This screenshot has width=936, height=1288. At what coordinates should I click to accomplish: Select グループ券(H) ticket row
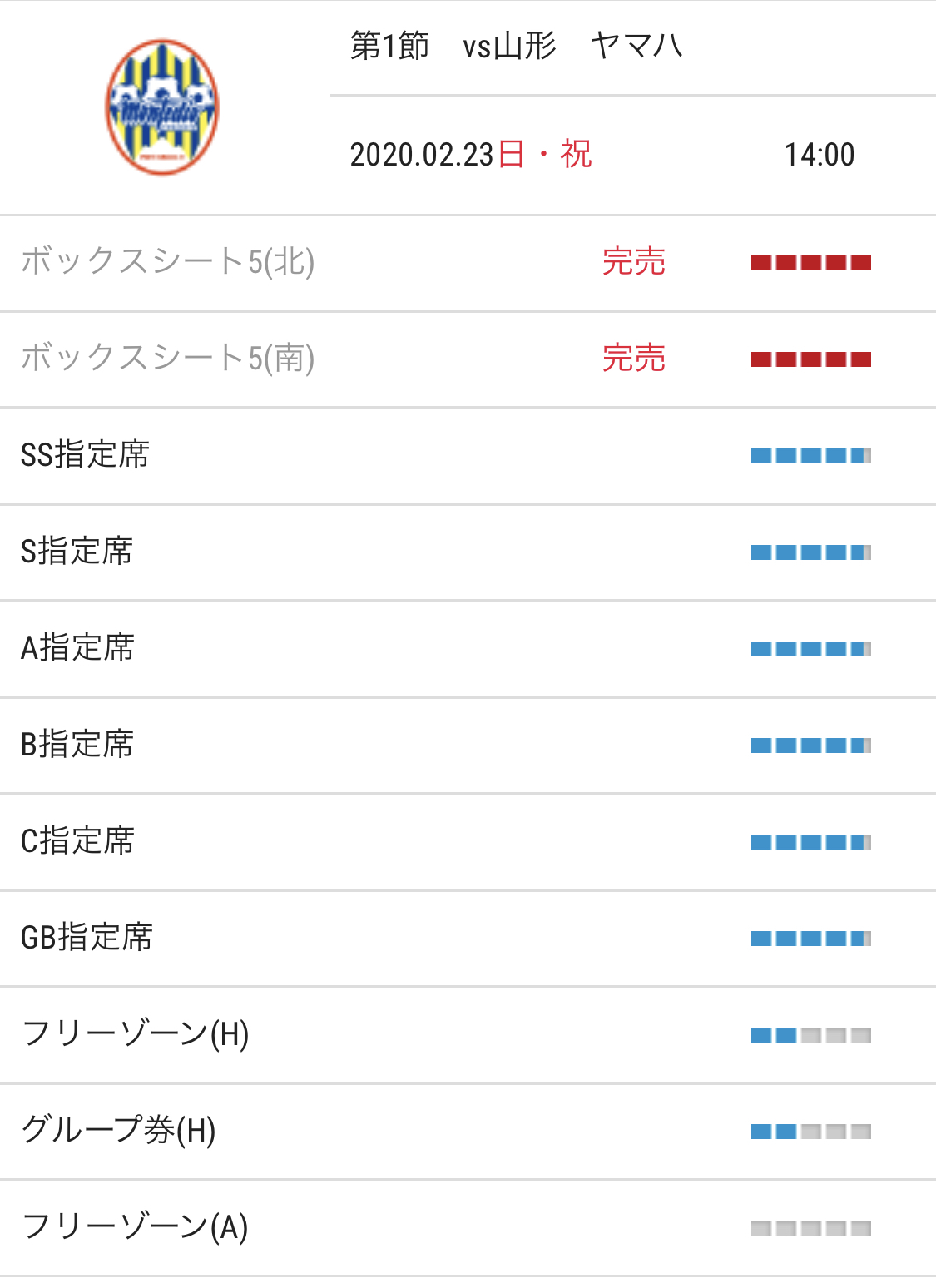coord(468,1132)
